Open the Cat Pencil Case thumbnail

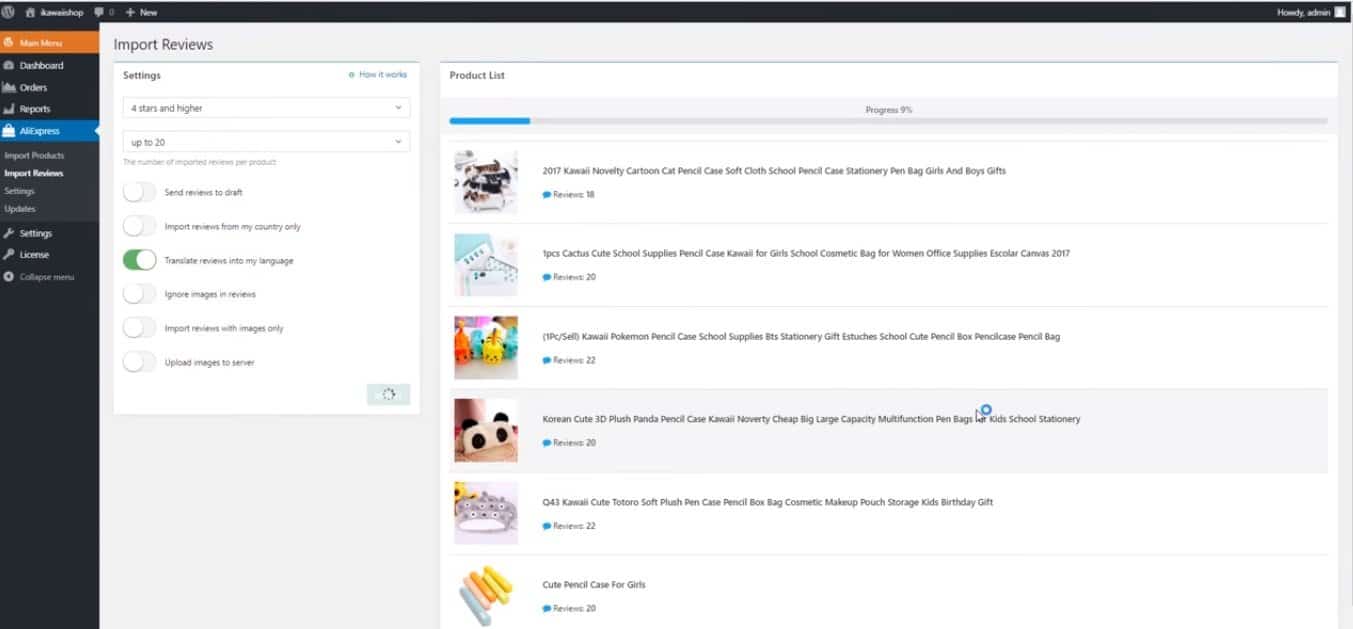click(486, 182)
